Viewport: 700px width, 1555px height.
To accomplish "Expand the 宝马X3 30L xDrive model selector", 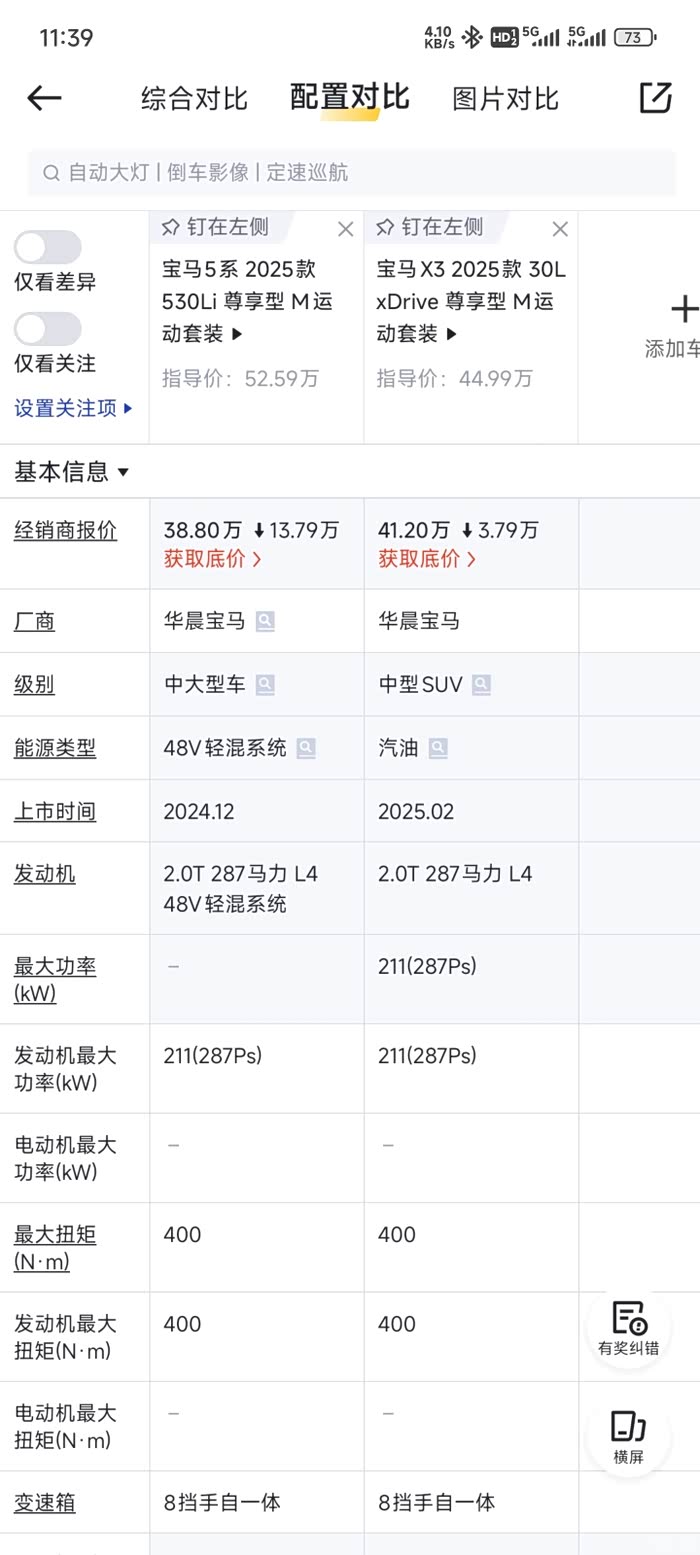I will 451,334.
